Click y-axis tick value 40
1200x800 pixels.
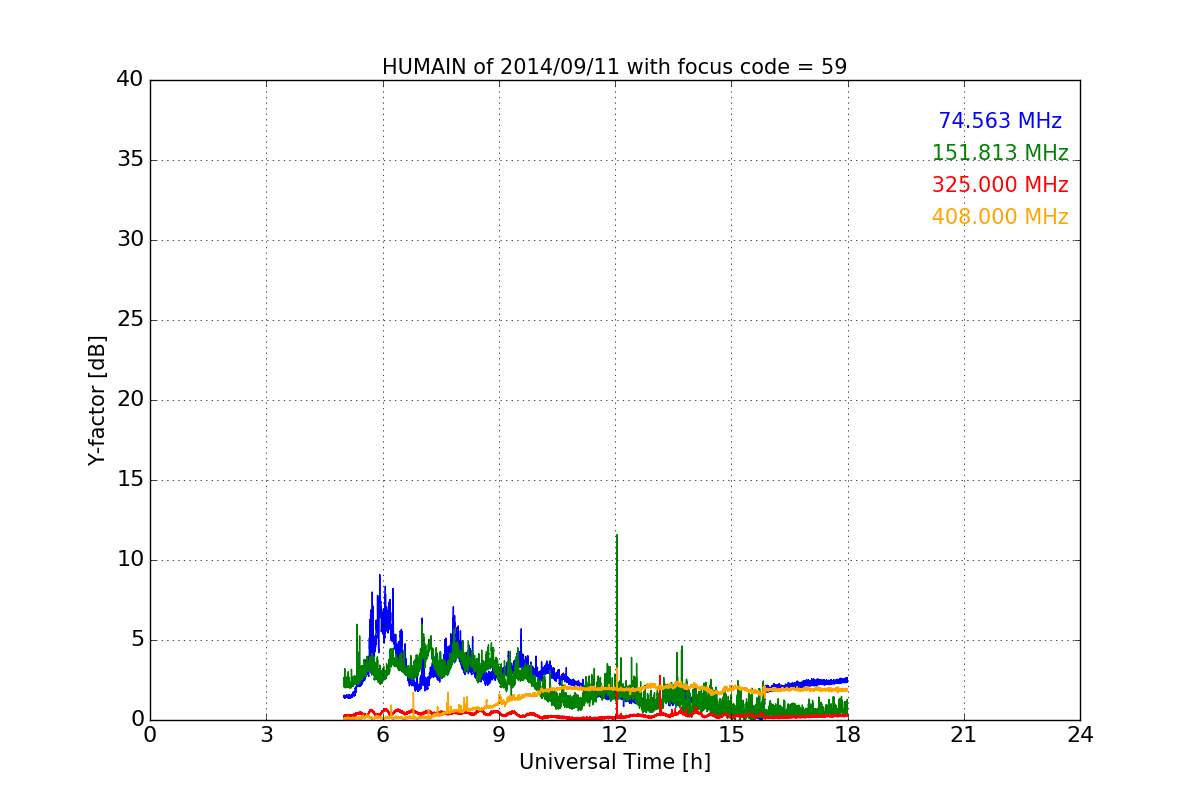click(130, 80)
